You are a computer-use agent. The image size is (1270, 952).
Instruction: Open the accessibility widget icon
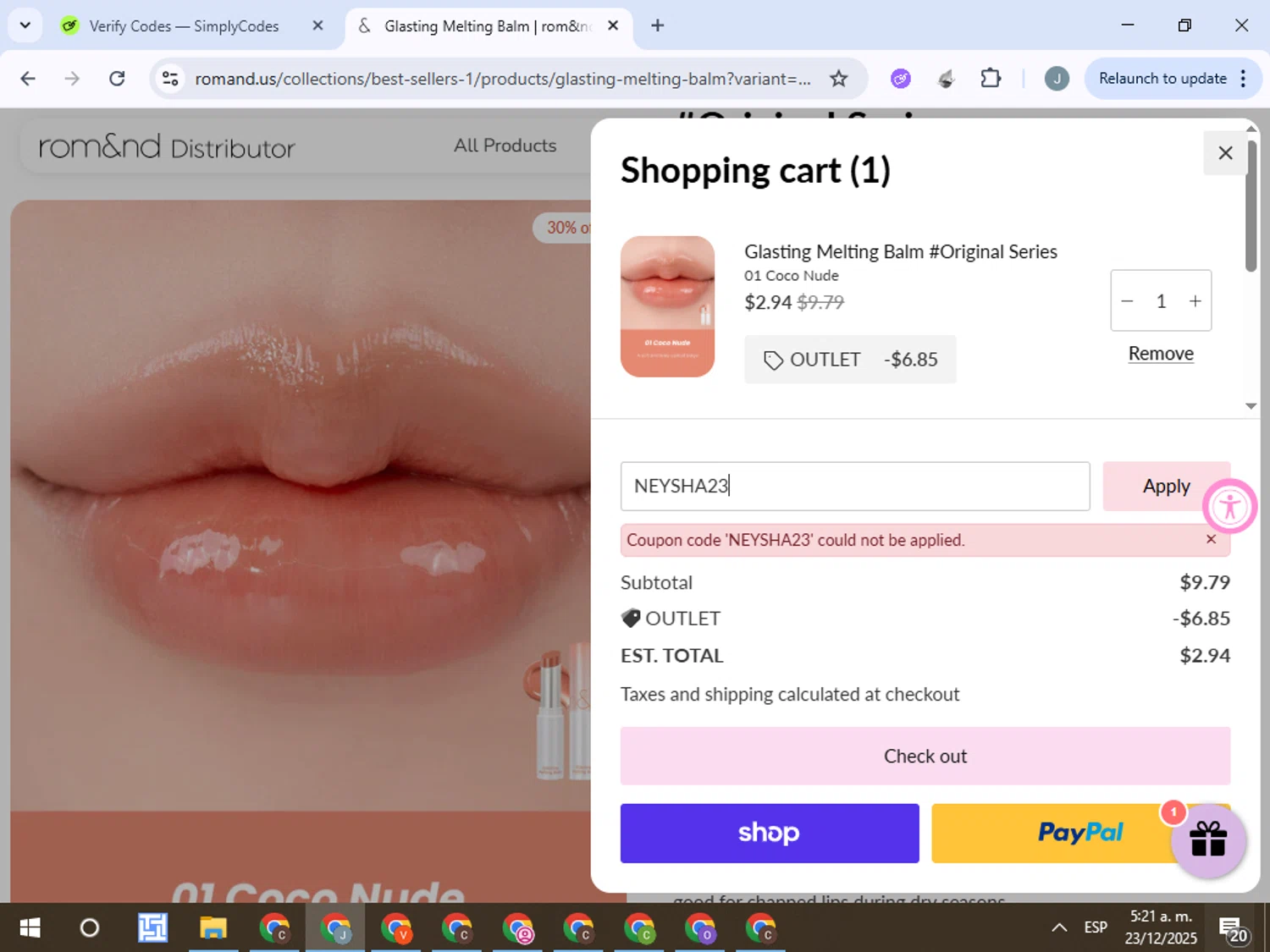[1229, 507]
